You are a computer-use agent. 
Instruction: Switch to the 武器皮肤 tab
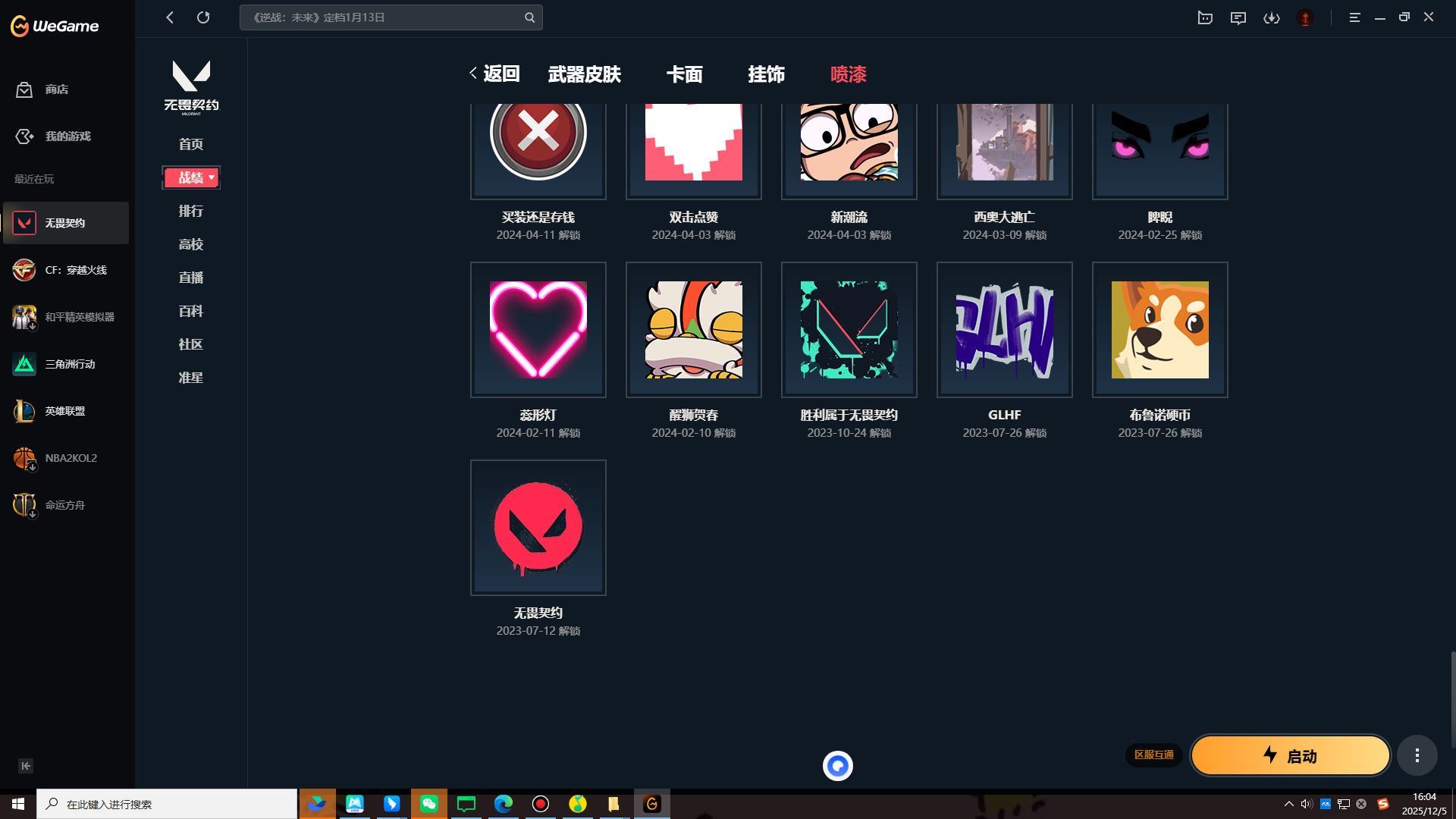584,74
